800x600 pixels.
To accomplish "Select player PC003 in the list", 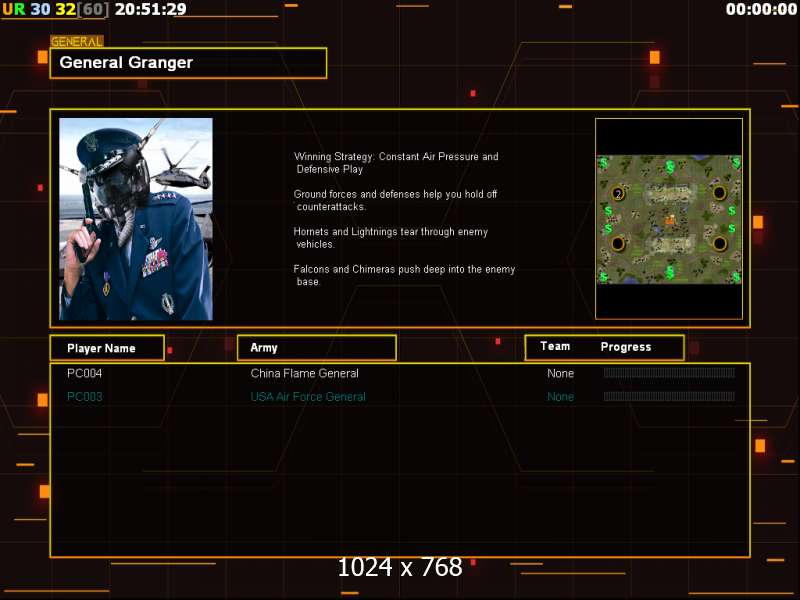I will [x=85, y=396].
